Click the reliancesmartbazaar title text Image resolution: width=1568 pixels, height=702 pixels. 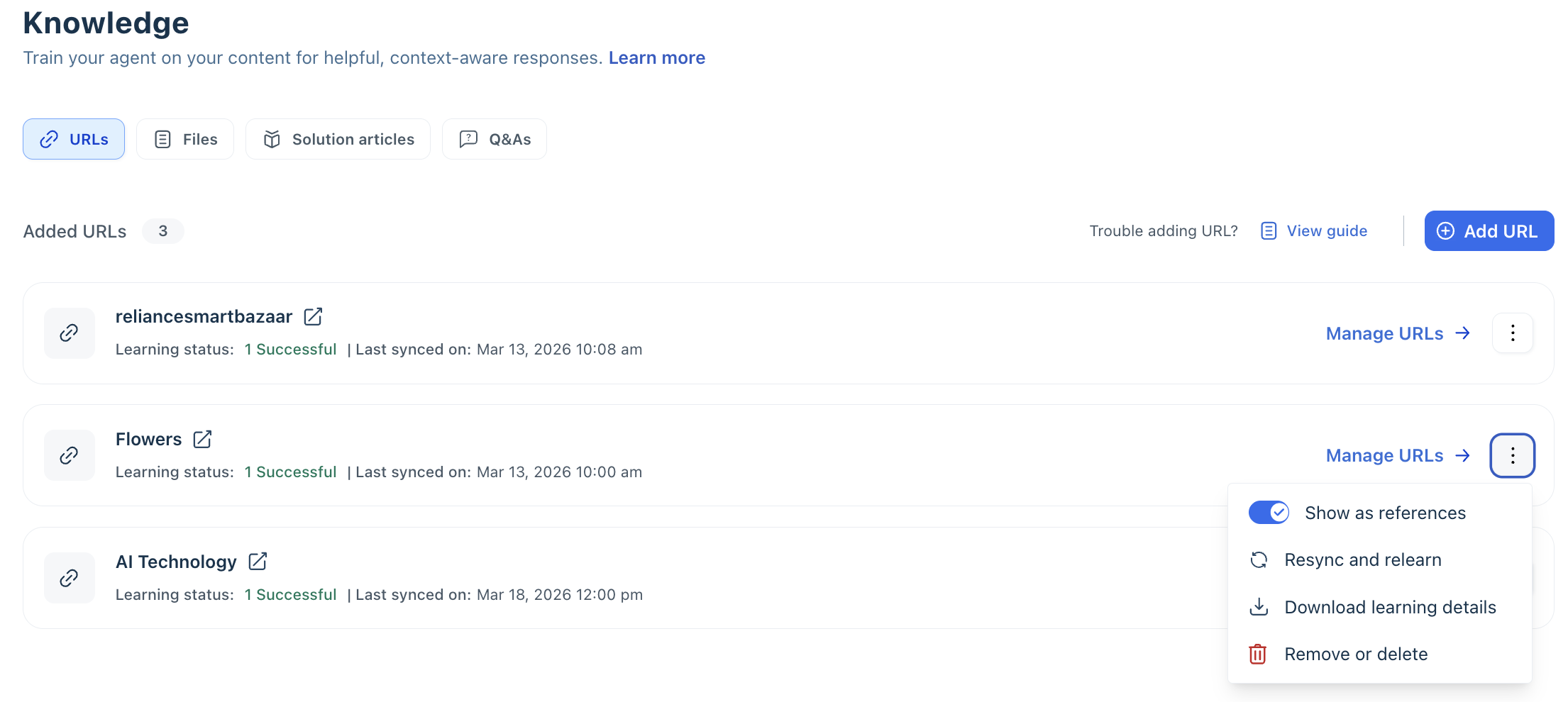coord(204,316)
